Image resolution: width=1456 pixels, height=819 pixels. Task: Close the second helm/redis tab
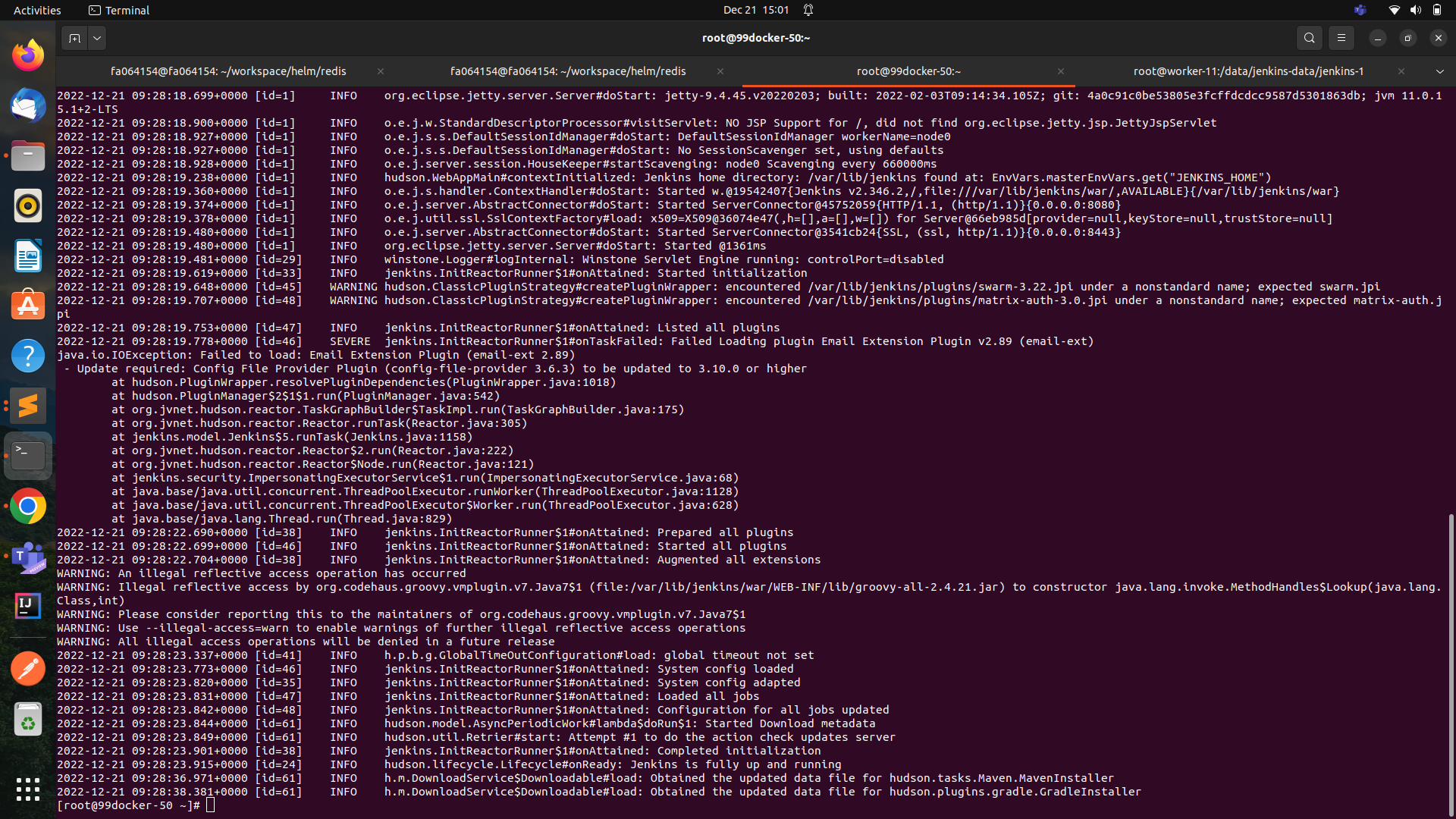[x=720, y=71]
